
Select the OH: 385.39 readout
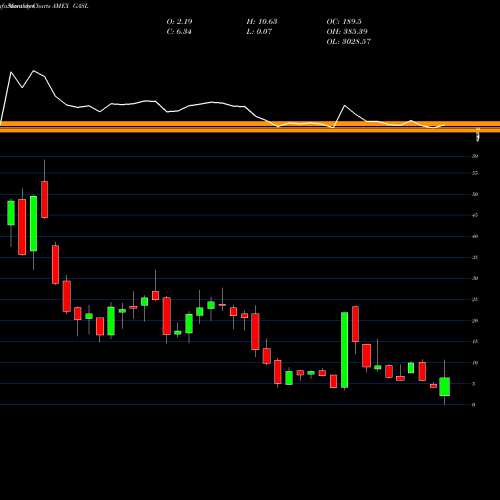[347, 32]
